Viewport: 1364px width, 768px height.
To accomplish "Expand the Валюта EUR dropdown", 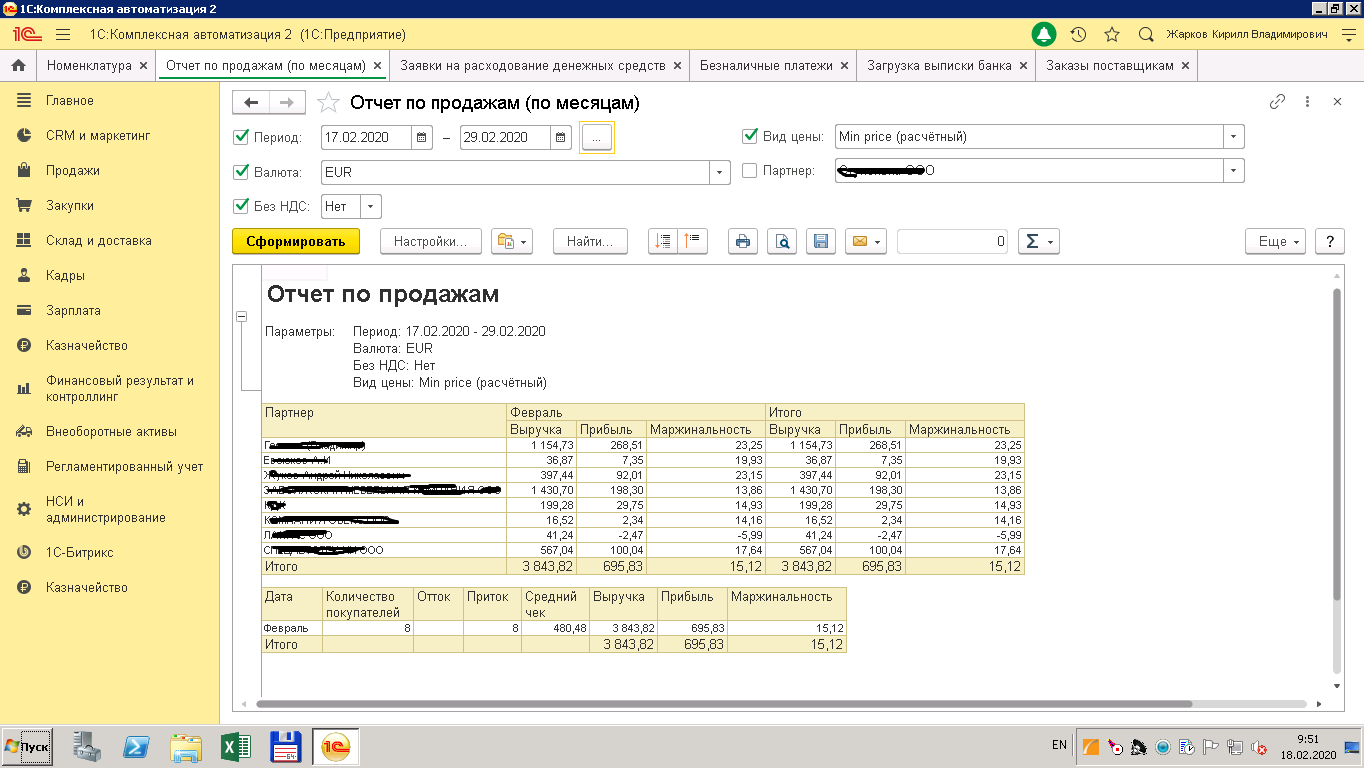I will 720,172.
